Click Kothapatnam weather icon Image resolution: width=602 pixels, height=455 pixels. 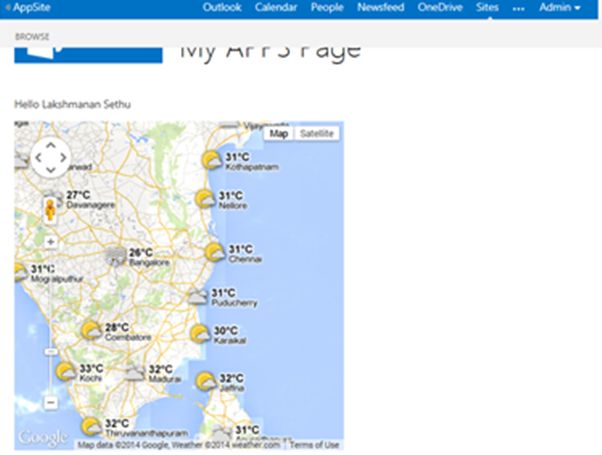pos(212,160)
